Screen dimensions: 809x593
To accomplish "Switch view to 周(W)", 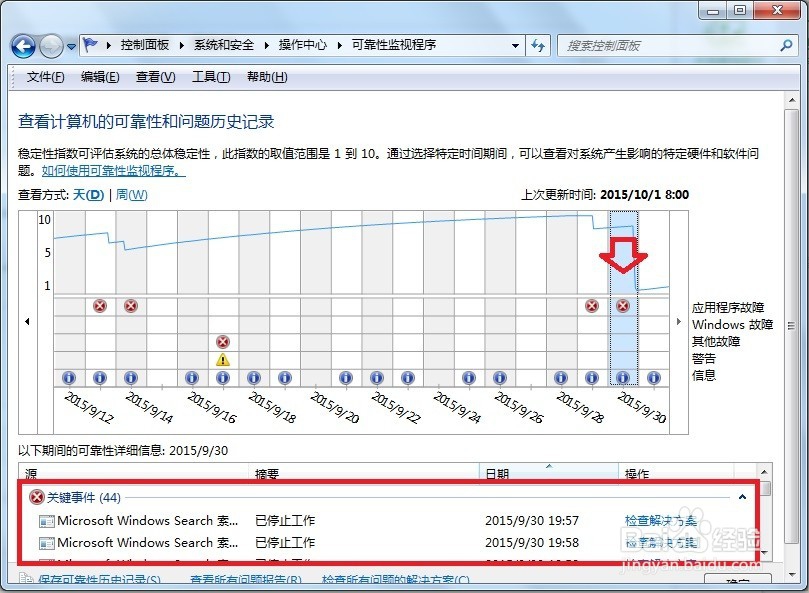I will 132,195.
